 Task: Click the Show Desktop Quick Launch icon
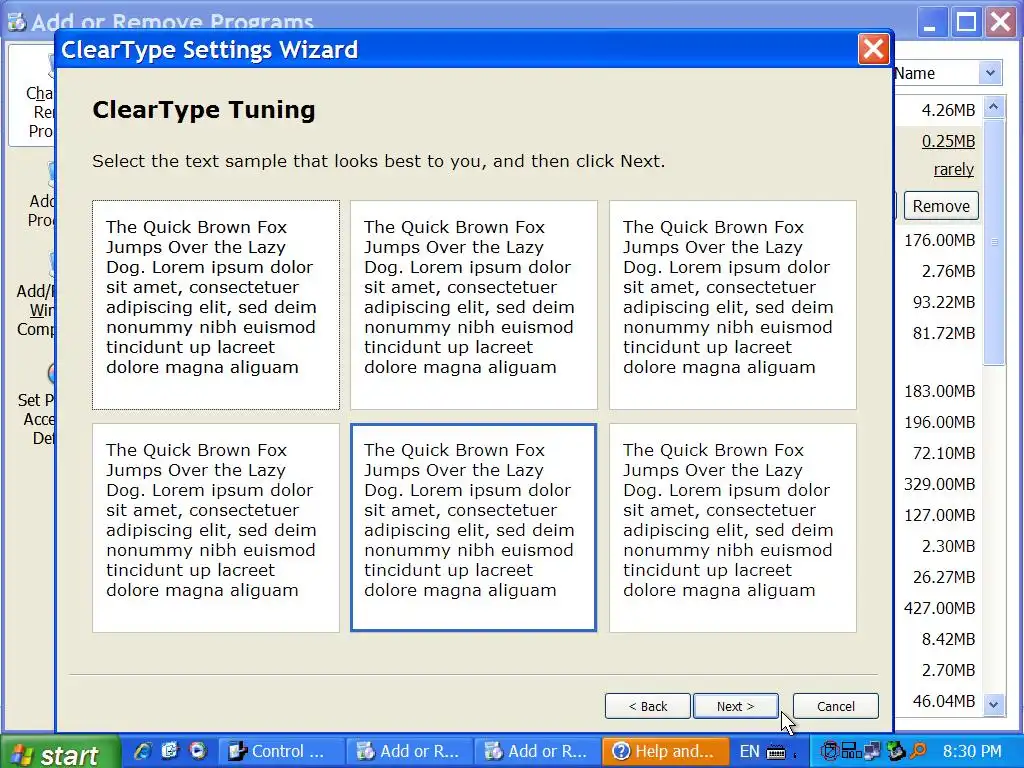point(170,751)
